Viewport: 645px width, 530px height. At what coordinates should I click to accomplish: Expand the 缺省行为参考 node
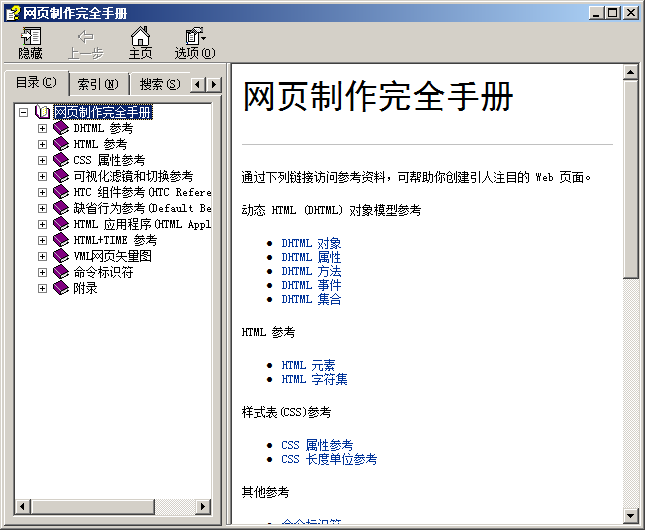[x=42, y=209]
